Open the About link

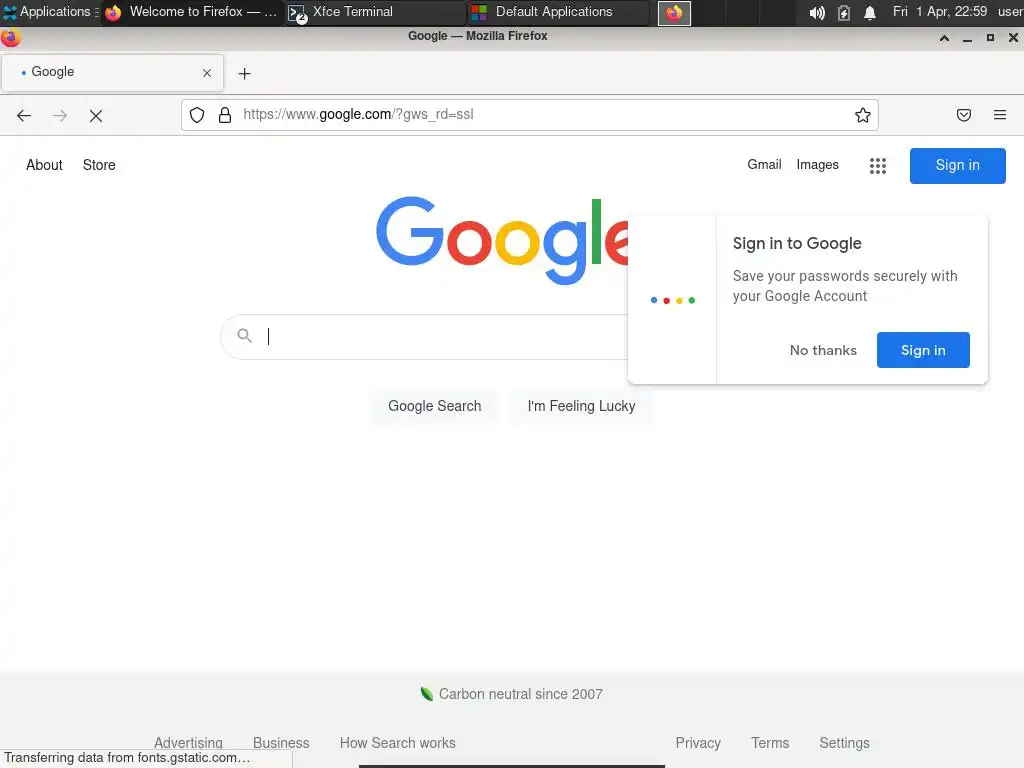click(44, 165)
